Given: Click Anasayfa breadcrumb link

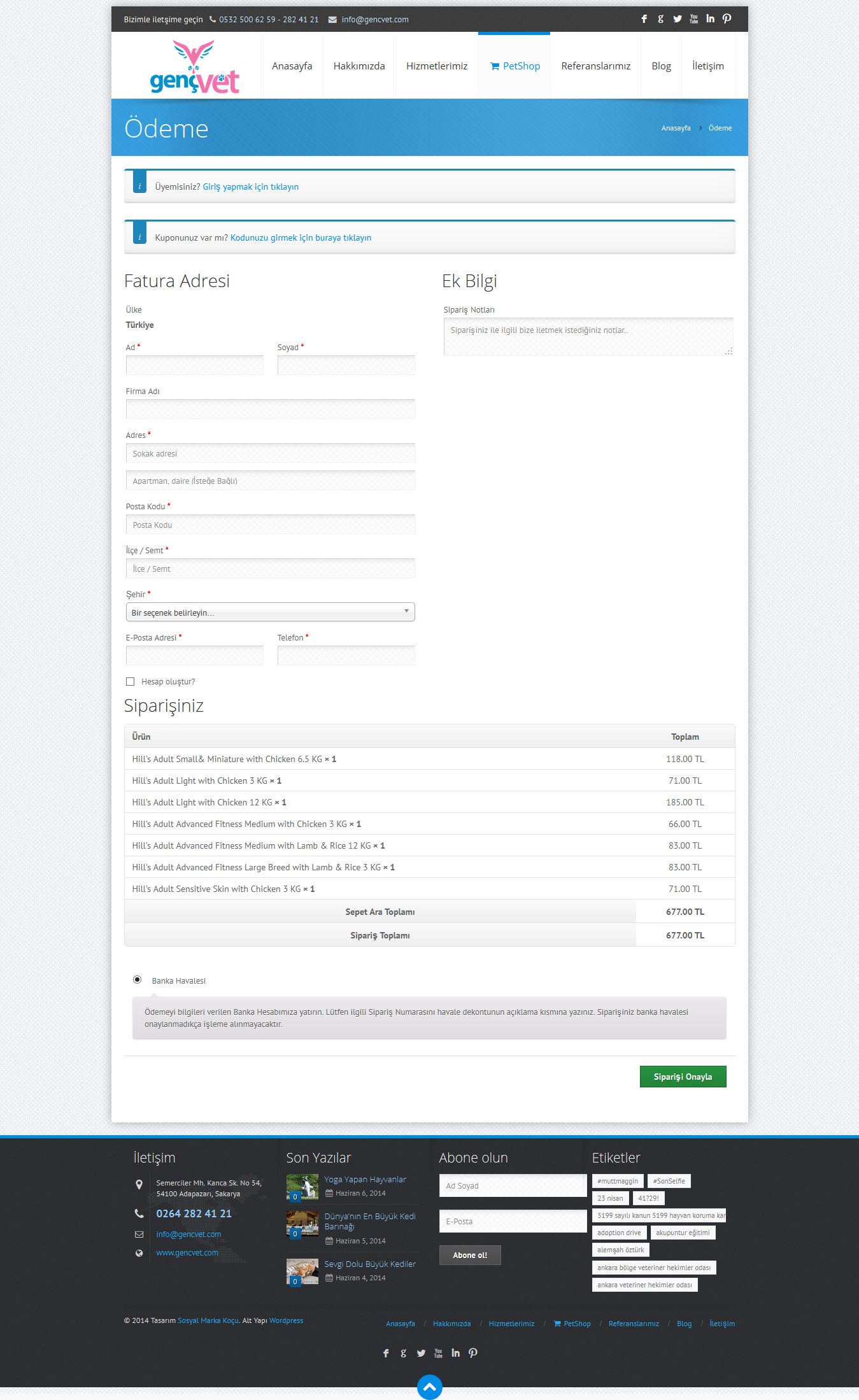Looking at the screenshot, I should 676,128.
